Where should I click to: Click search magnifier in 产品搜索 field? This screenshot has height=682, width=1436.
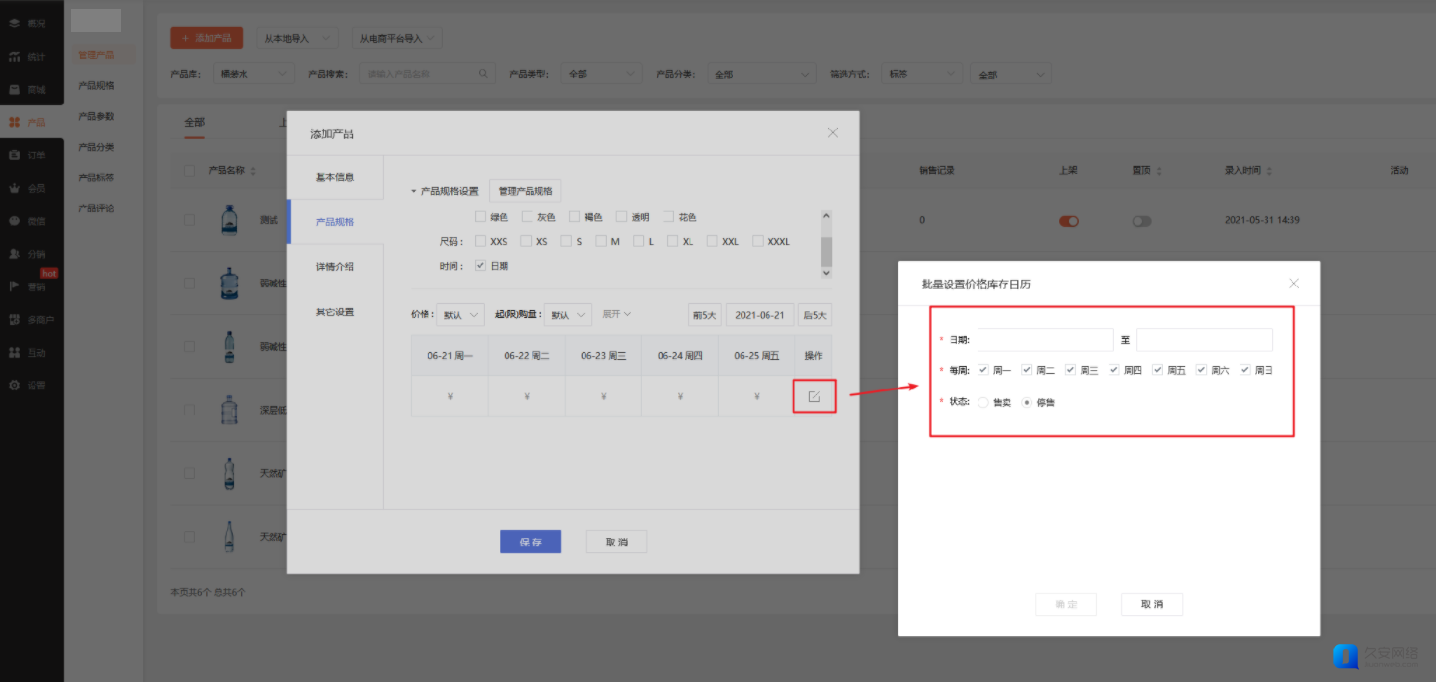tap(484, 74)
